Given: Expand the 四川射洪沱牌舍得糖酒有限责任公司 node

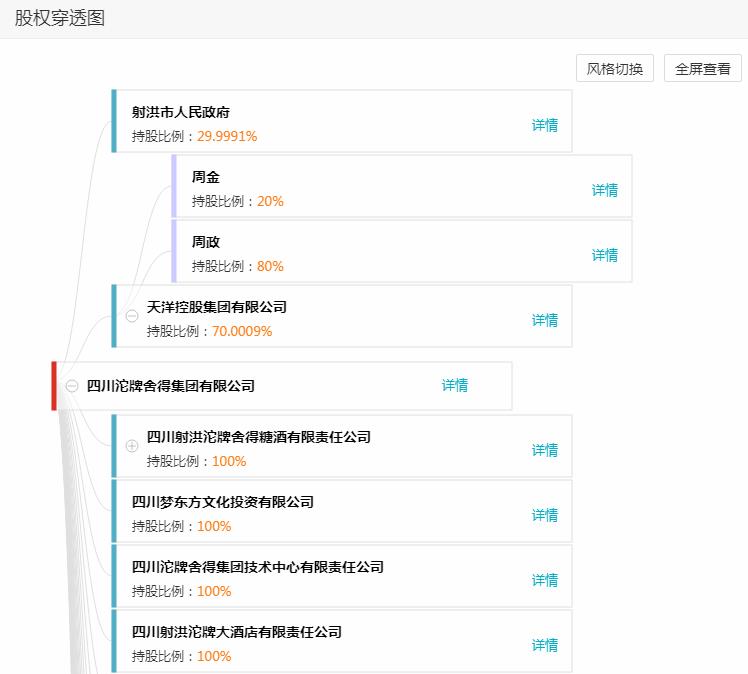Looking at the screenshot, I should [132, 446].
